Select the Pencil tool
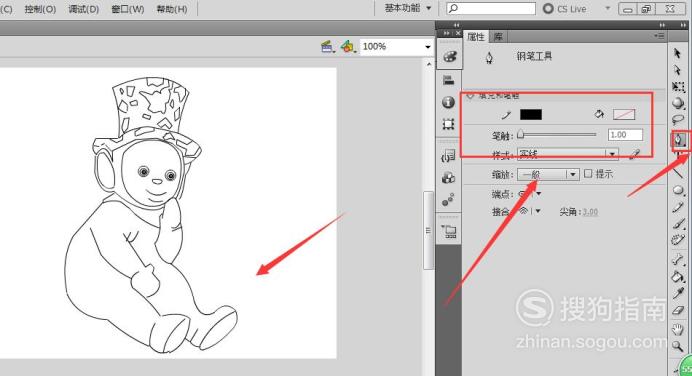This screenshot has width=692, height=376. [678, 207]
